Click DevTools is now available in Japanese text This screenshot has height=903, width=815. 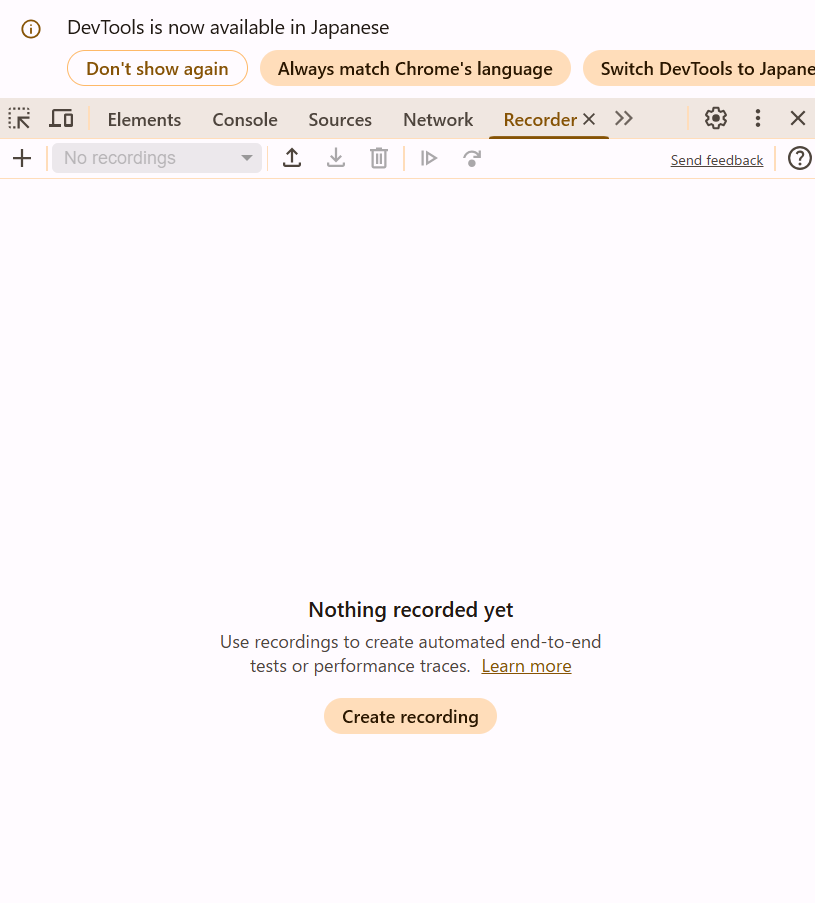pos(228,28)
